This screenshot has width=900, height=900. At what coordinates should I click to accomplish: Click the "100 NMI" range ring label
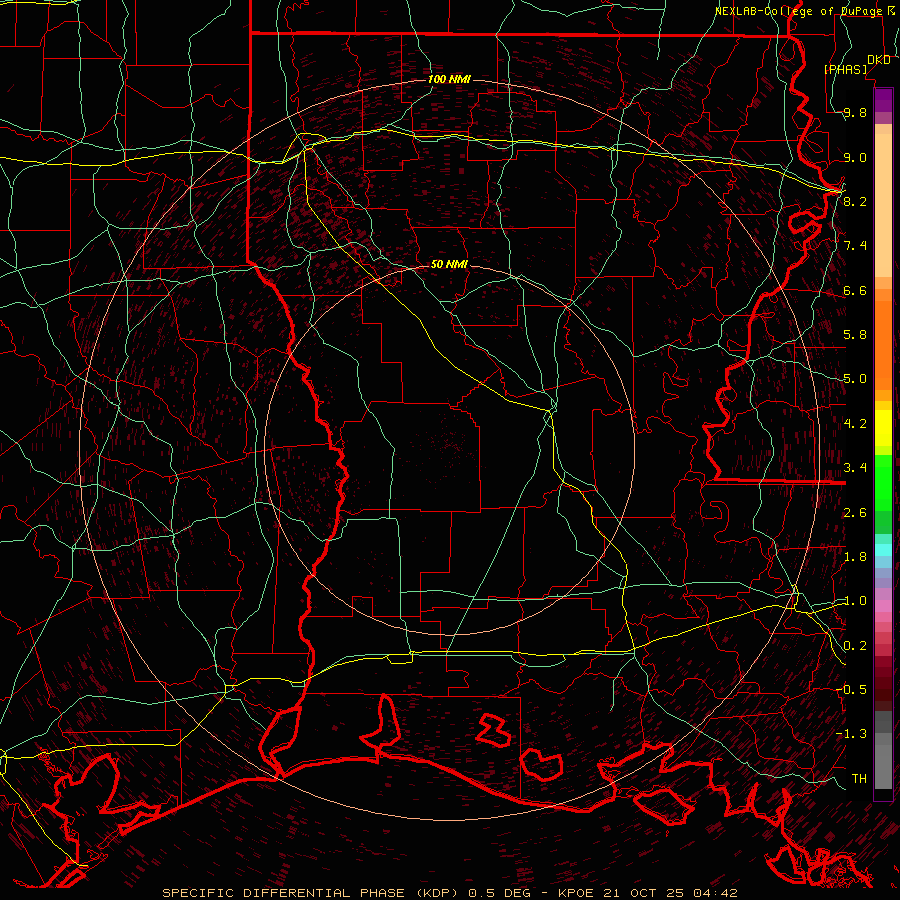[x=449, y=79]
